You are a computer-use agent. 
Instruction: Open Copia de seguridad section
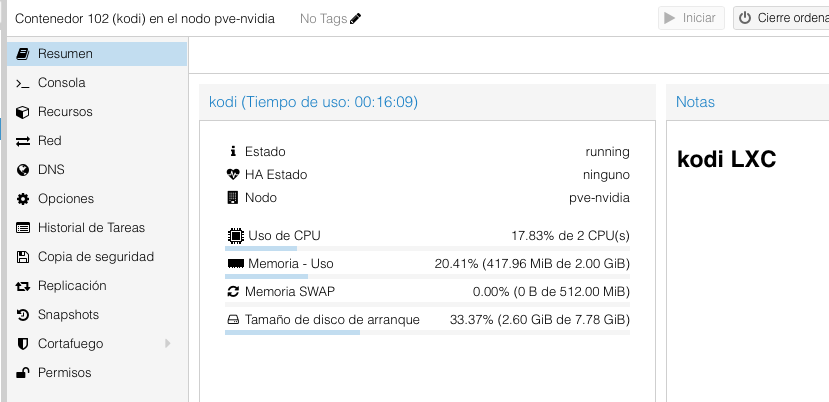[x=95, y=257]
